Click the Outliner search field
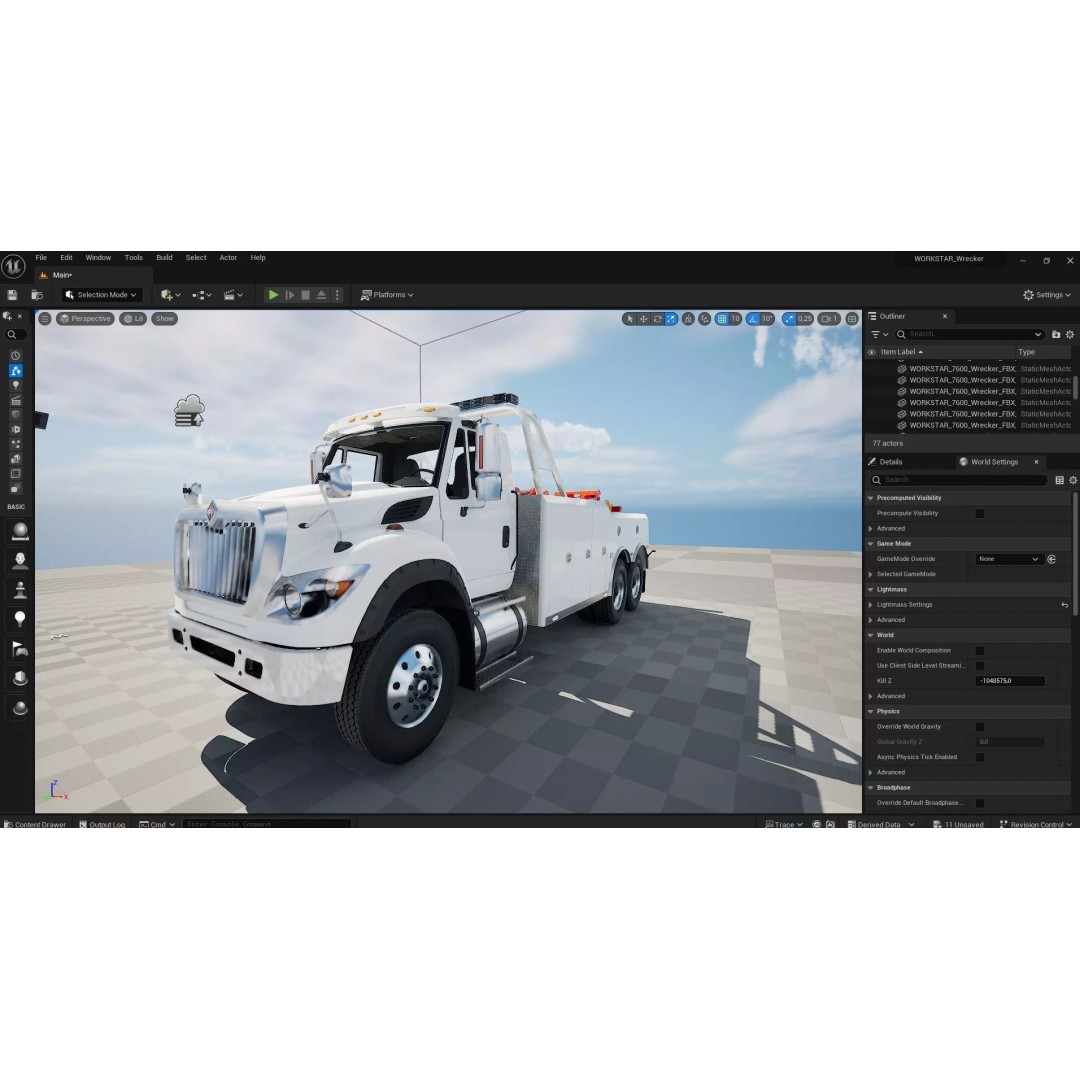 [969, 334]
